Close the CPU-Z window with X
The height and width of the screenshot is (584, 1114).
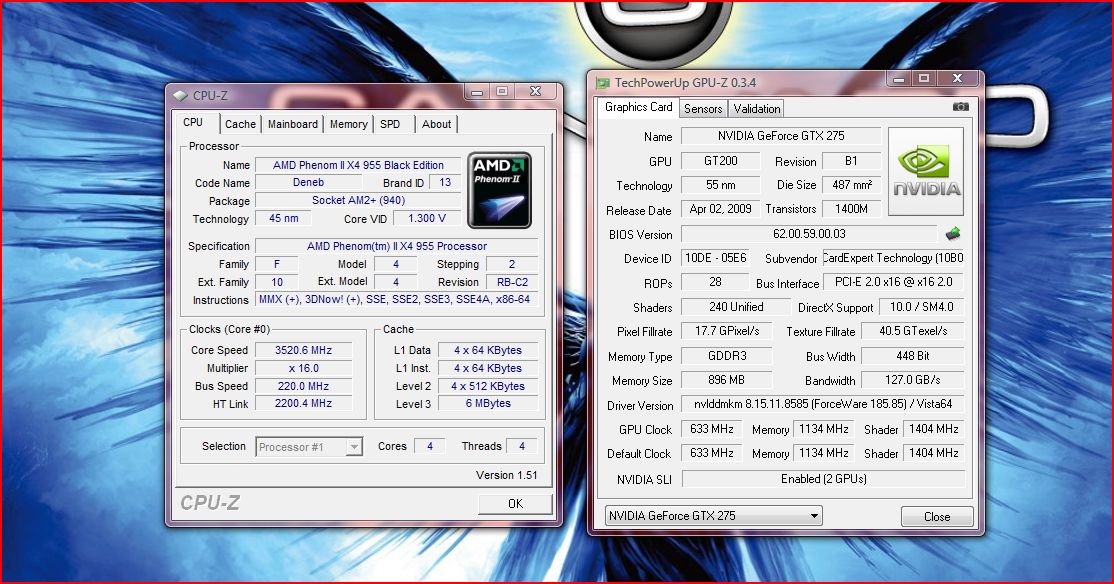coord(536,92)
